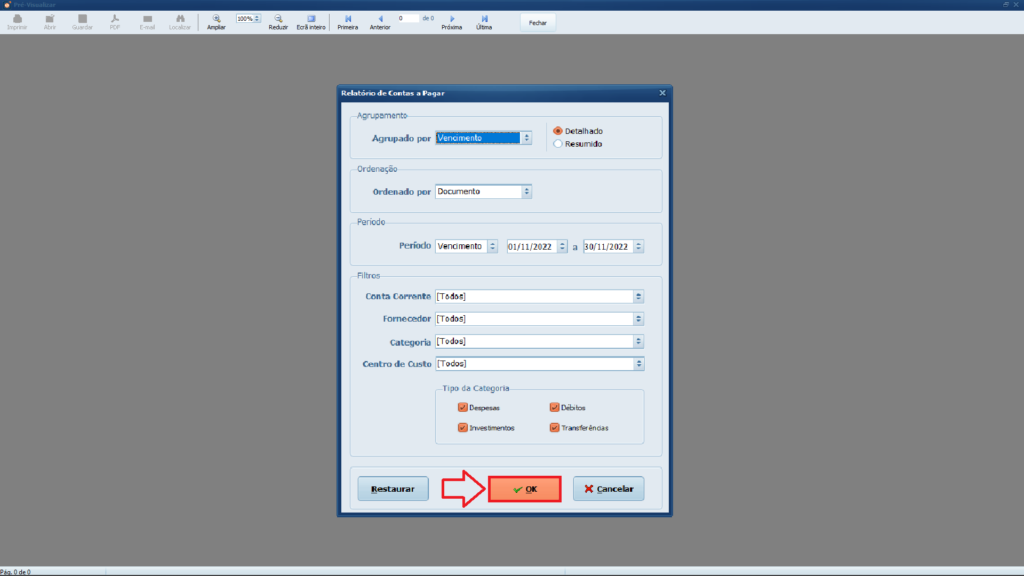Go to Anterior page arrow
Image resolution: width=1024 pixels, height=576 pixels.
click(380, 22)
